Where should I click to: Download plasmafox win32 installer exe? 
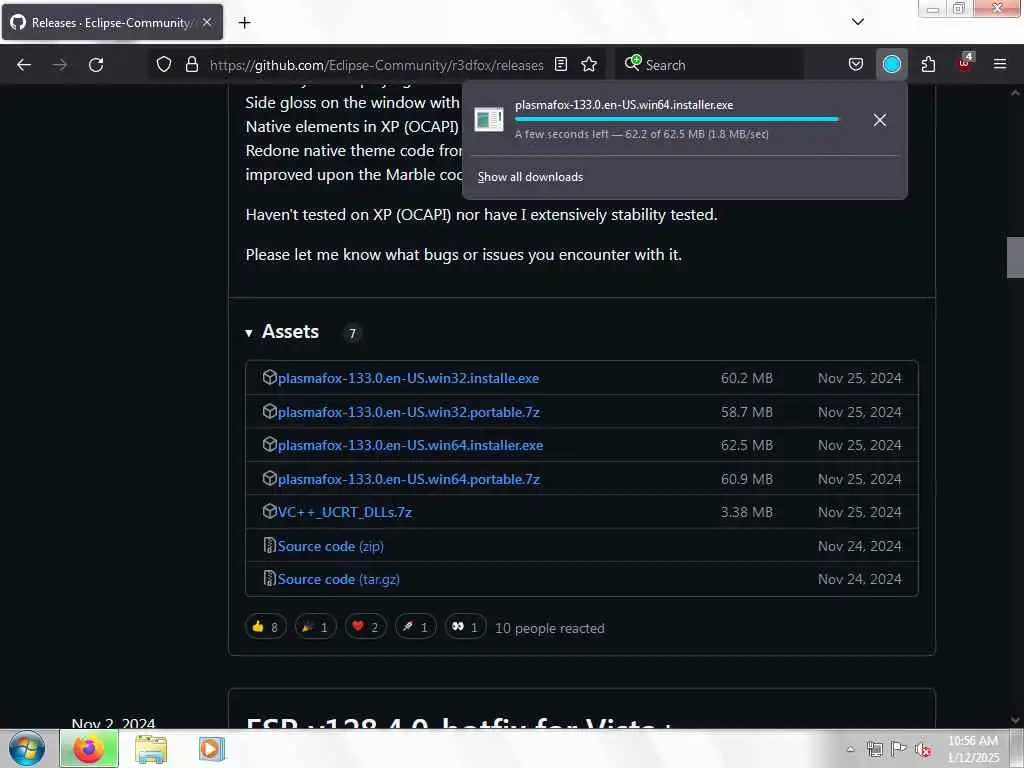[x=408, y=378]
